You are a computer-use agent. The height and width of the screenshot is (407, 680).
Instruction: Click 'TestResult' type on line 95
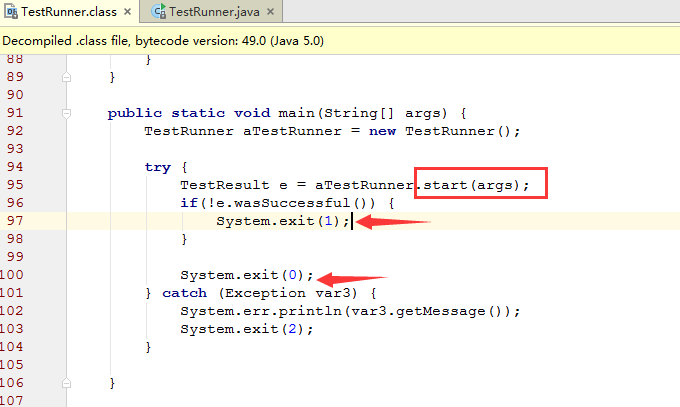point(225,185)
